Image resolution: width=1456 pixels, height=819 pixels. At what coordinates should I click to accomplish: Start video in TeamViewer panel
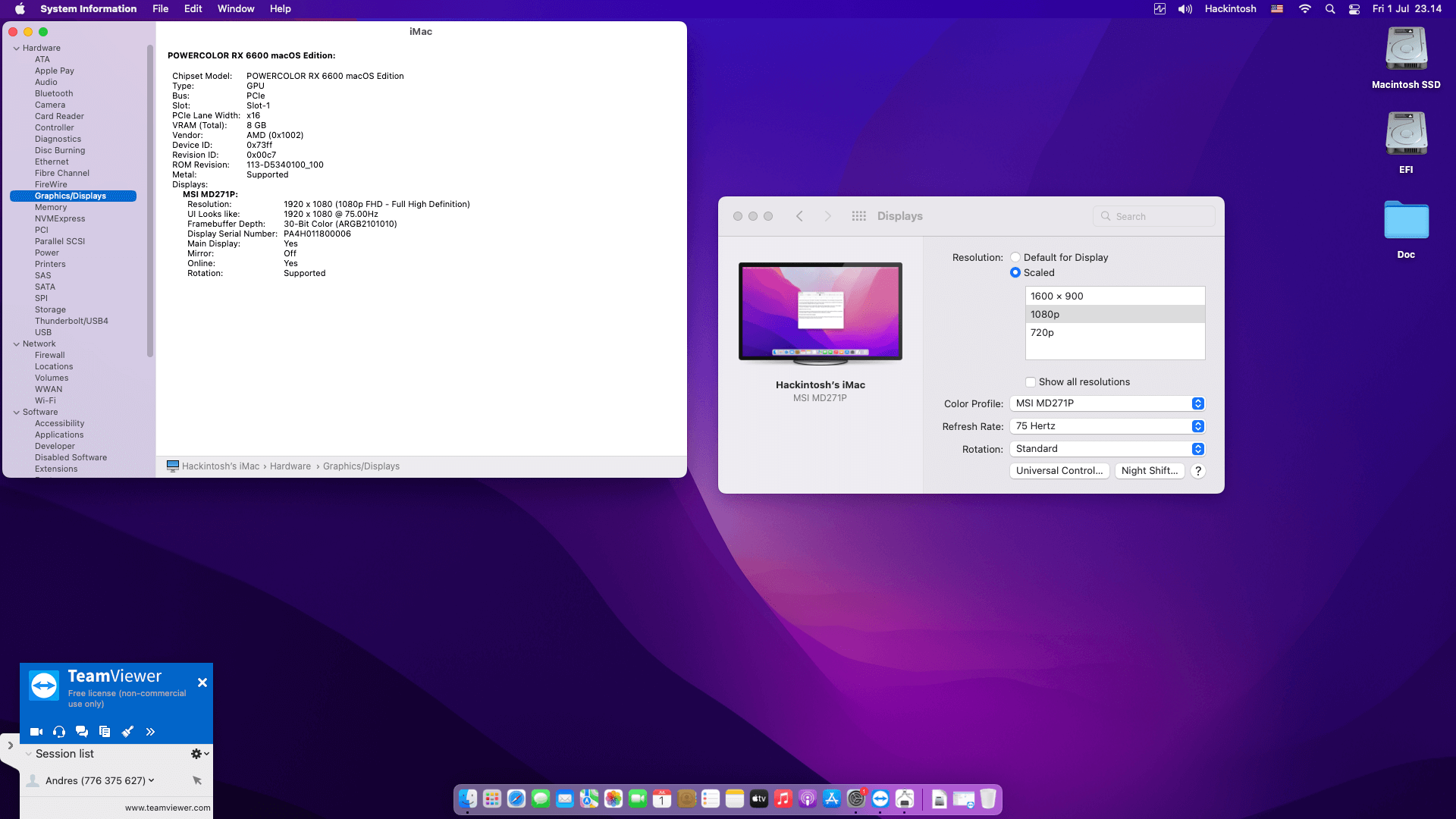36,732
